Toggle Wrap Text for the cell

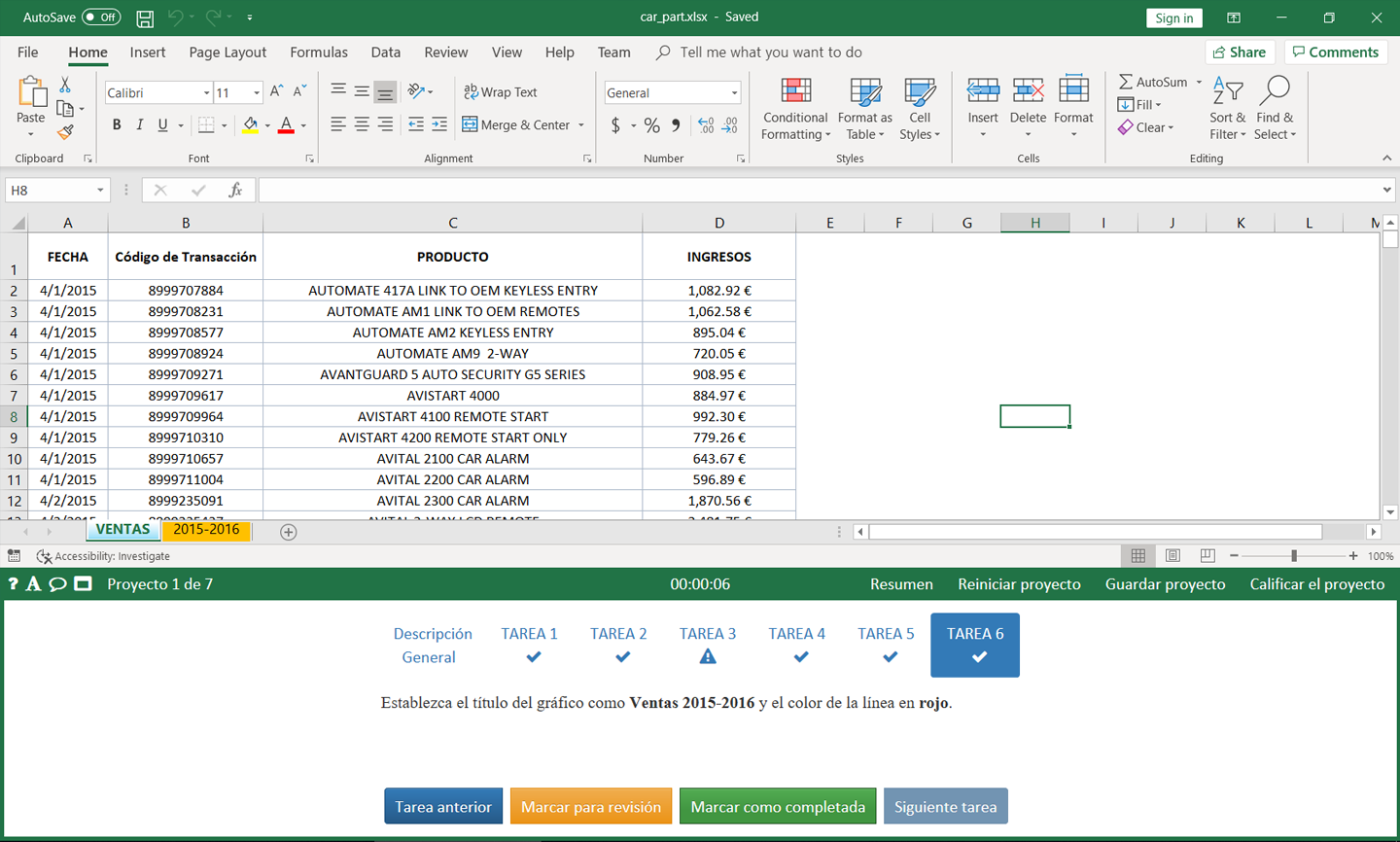point(501,92)
